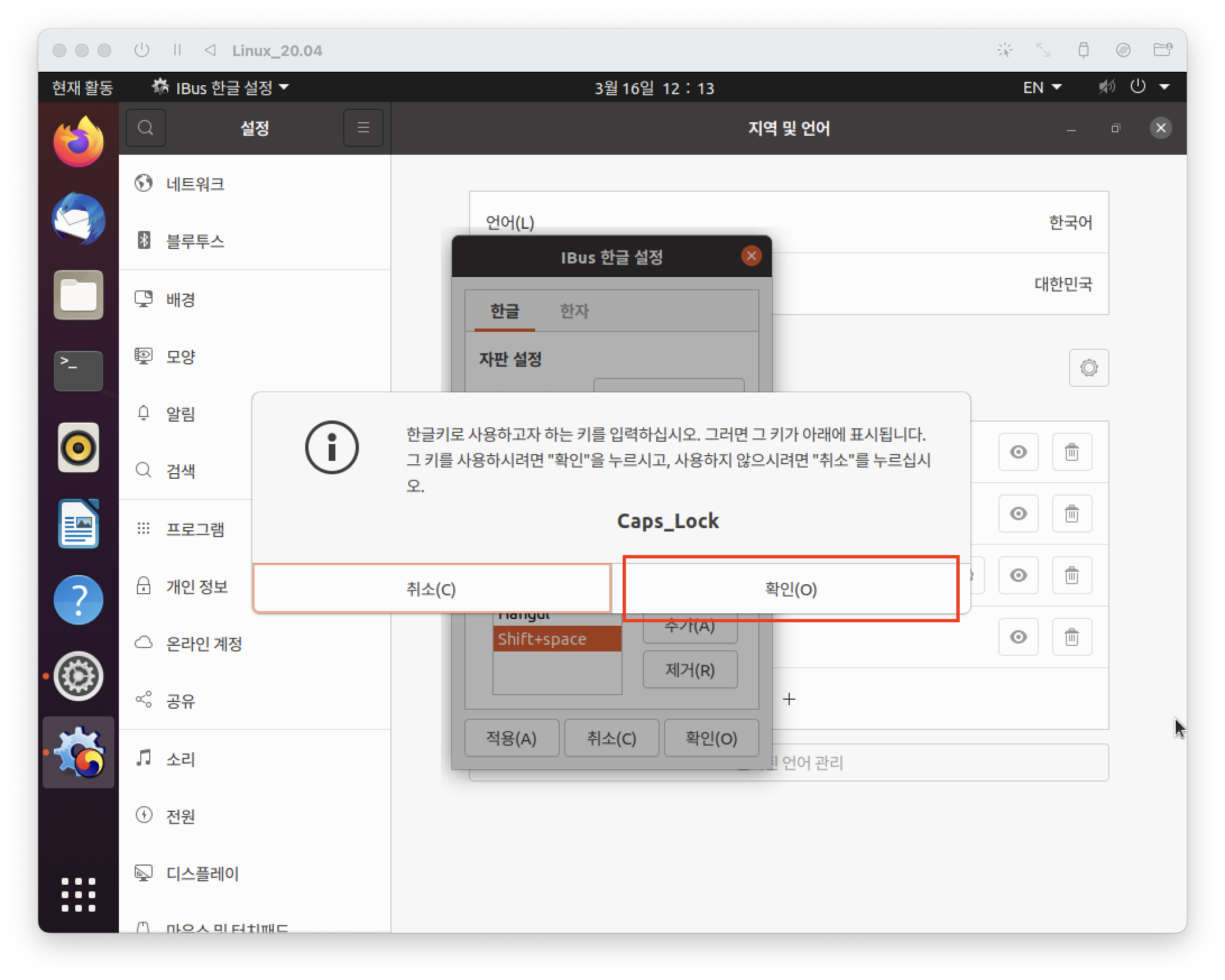Show applications grid in the dock

[79, 895]
